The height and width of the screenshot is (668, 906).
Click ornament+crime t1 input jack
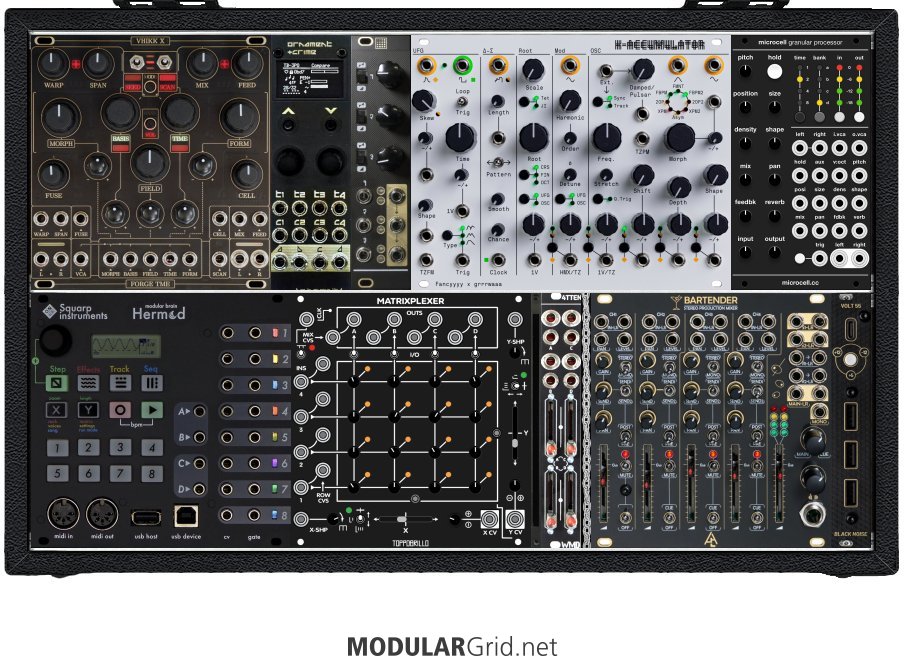[x=280, y=208]
